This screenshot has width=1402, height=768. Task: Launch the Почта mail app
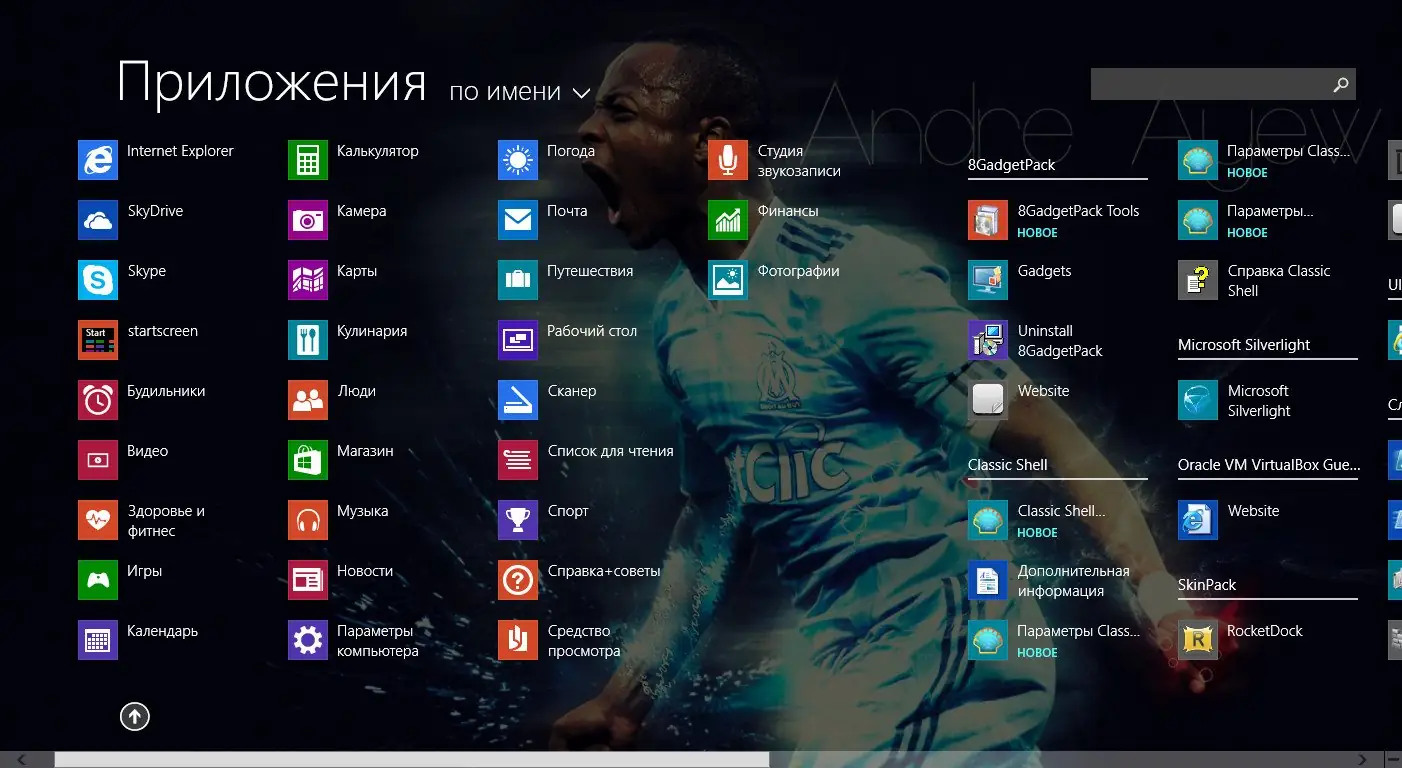tap(543, 220)
